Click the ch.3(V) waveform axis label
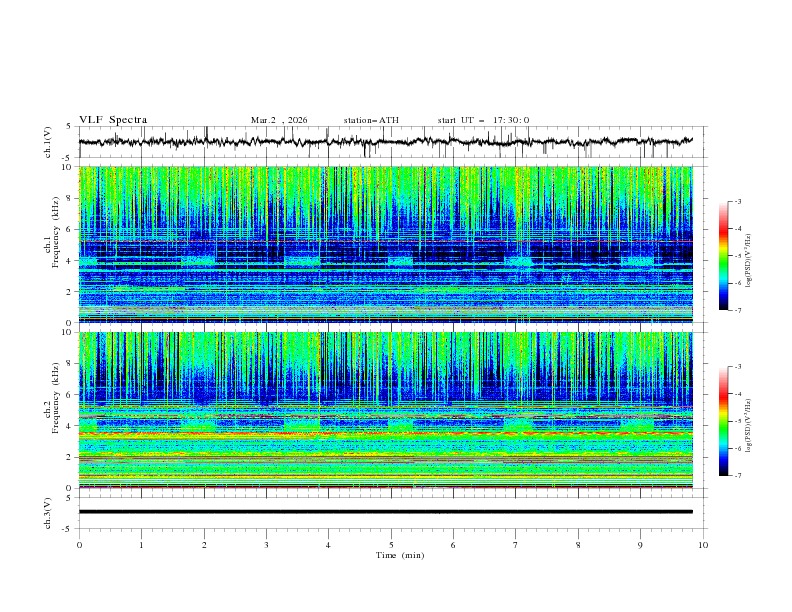The image size is (792, 612). (x=48, y=513)
